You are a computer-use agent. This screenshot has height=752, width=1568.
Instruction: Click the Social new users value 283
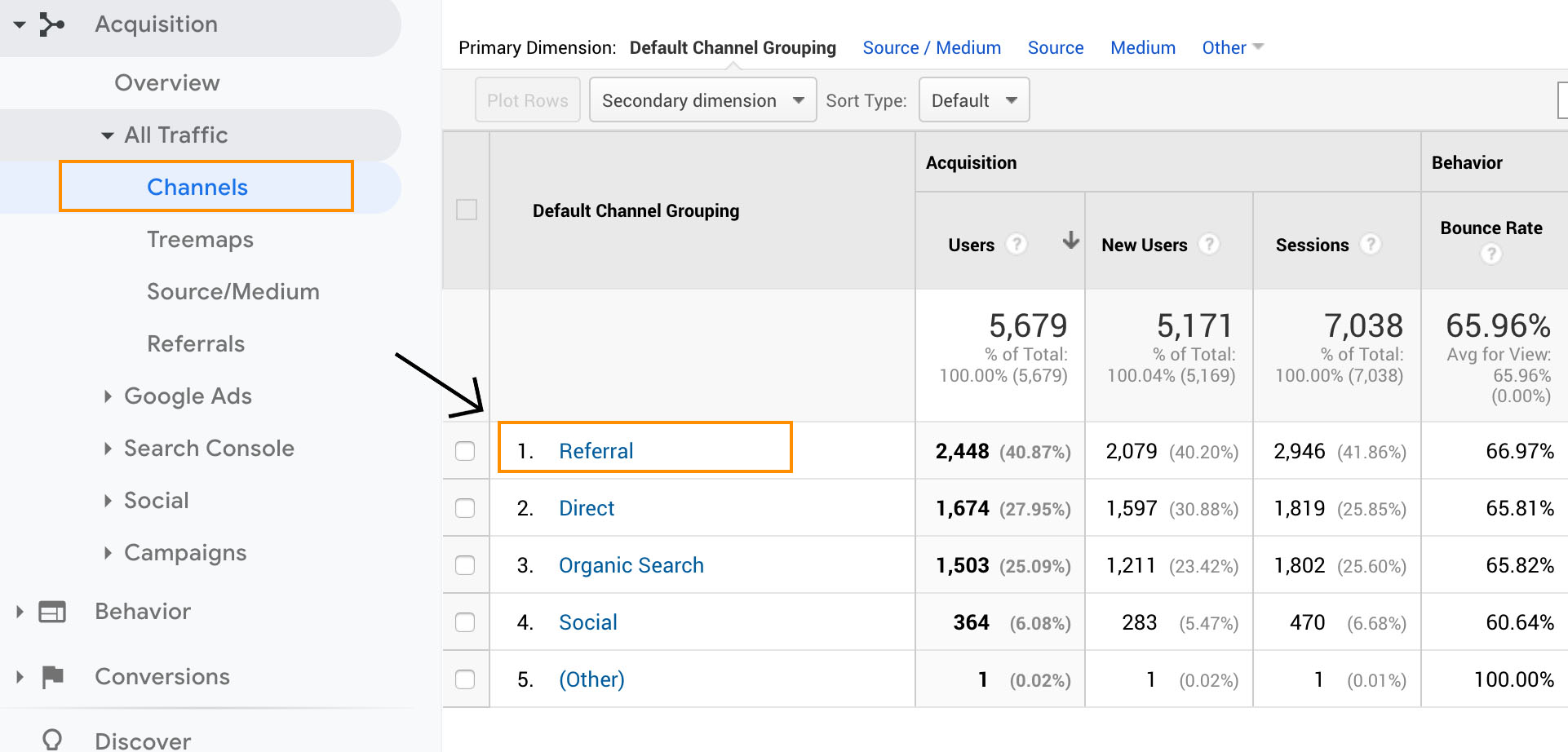[x=1139, y=622]
